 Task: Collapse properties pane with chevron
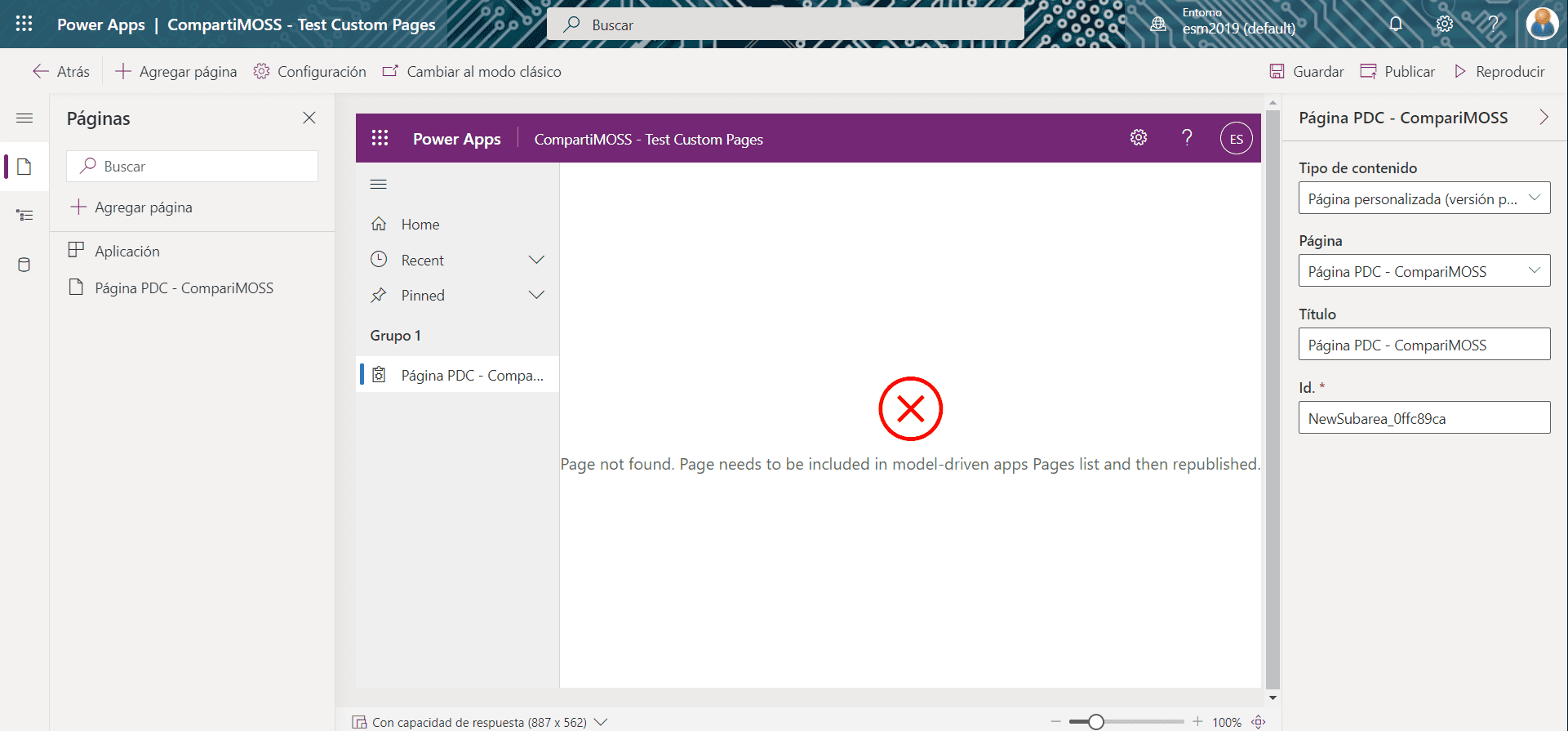point(1544,118)
